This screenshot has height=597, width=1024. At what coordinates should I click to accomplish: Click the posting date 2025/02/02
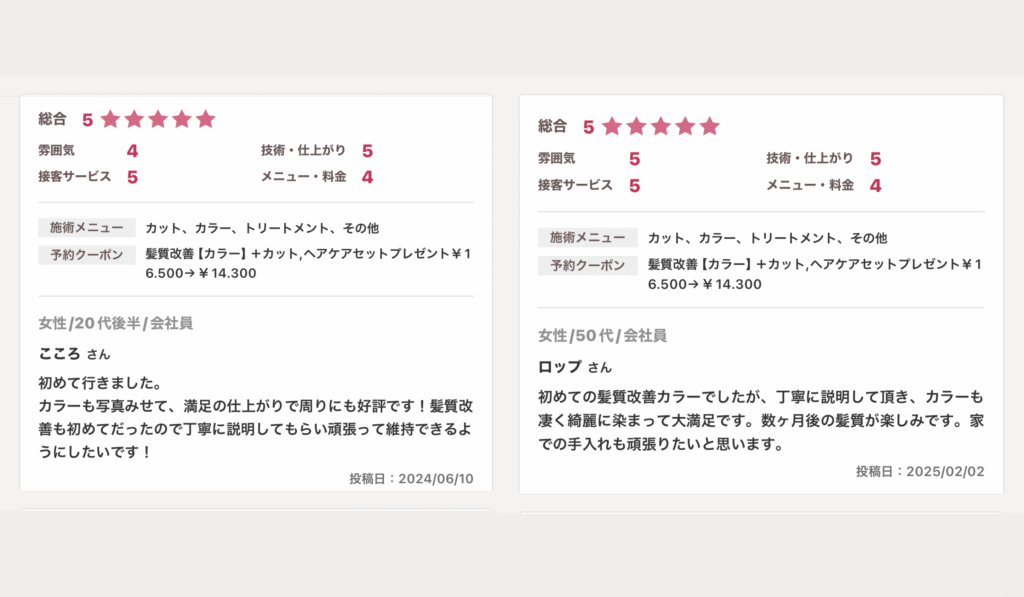[920, 471]
